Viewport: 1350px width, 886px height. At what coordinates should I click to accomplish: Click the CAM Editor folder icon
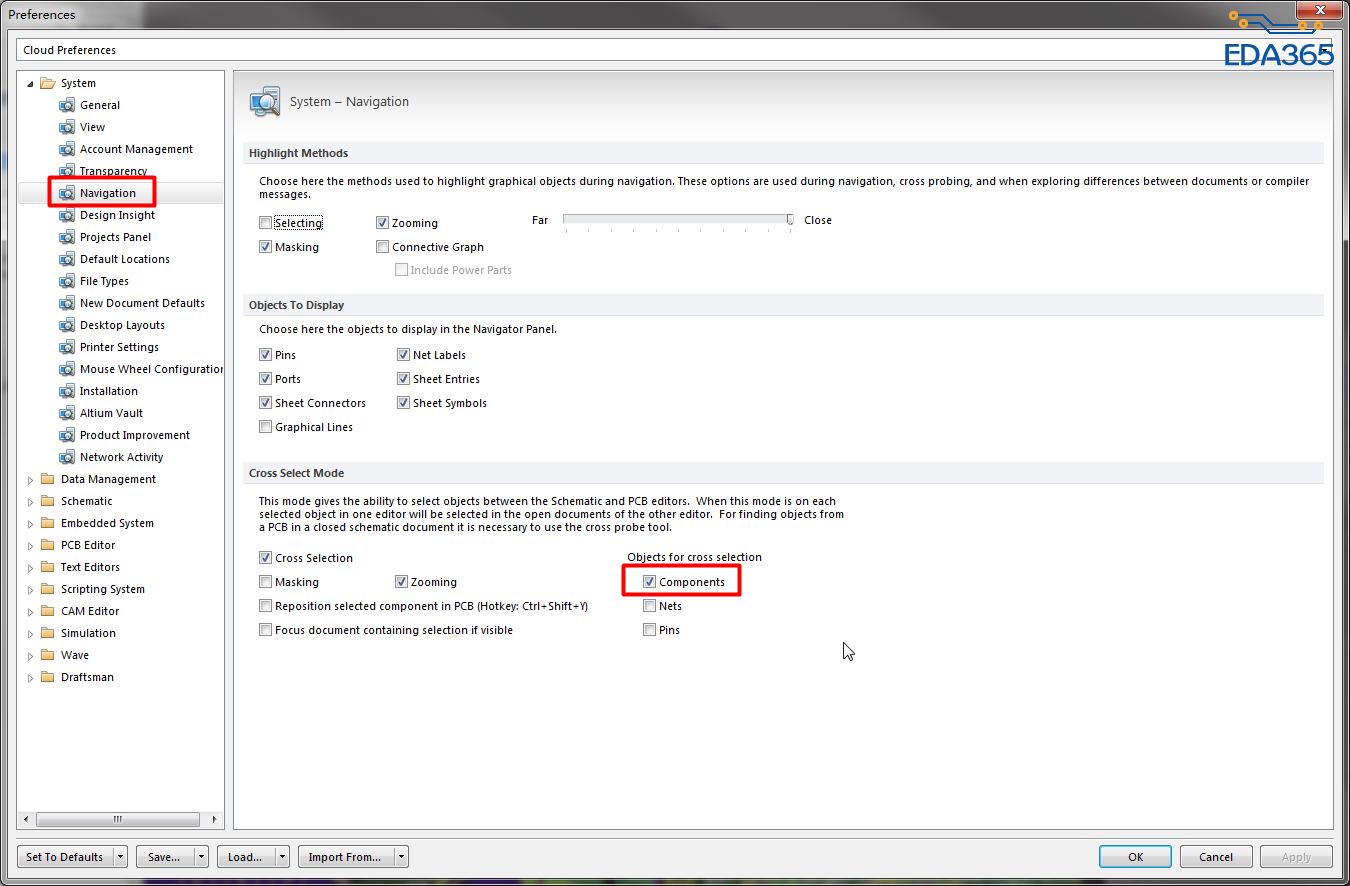[47, 611]
